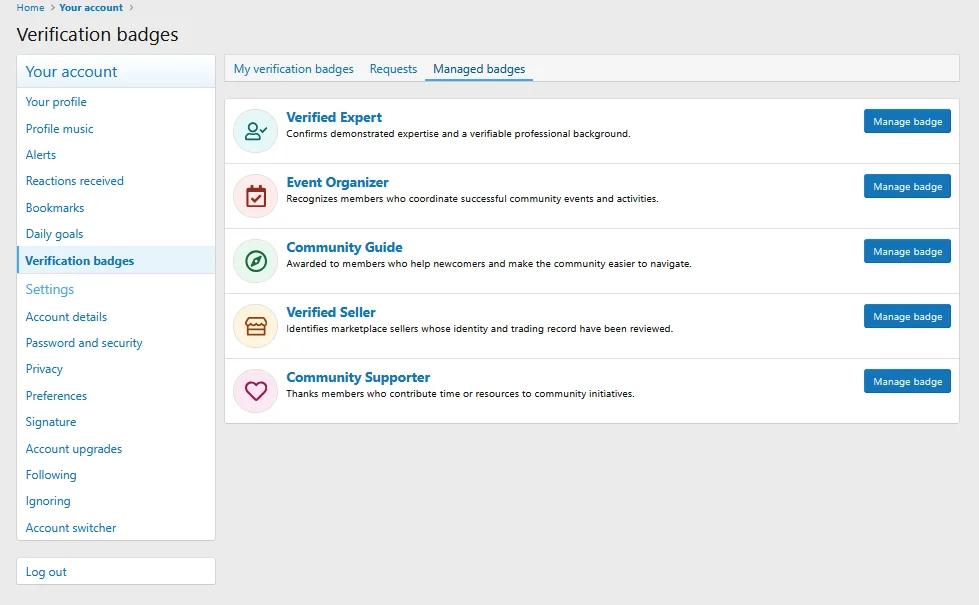Manage the Verified Expert badge
Viewport: 979px width, 605px height.
907,121
